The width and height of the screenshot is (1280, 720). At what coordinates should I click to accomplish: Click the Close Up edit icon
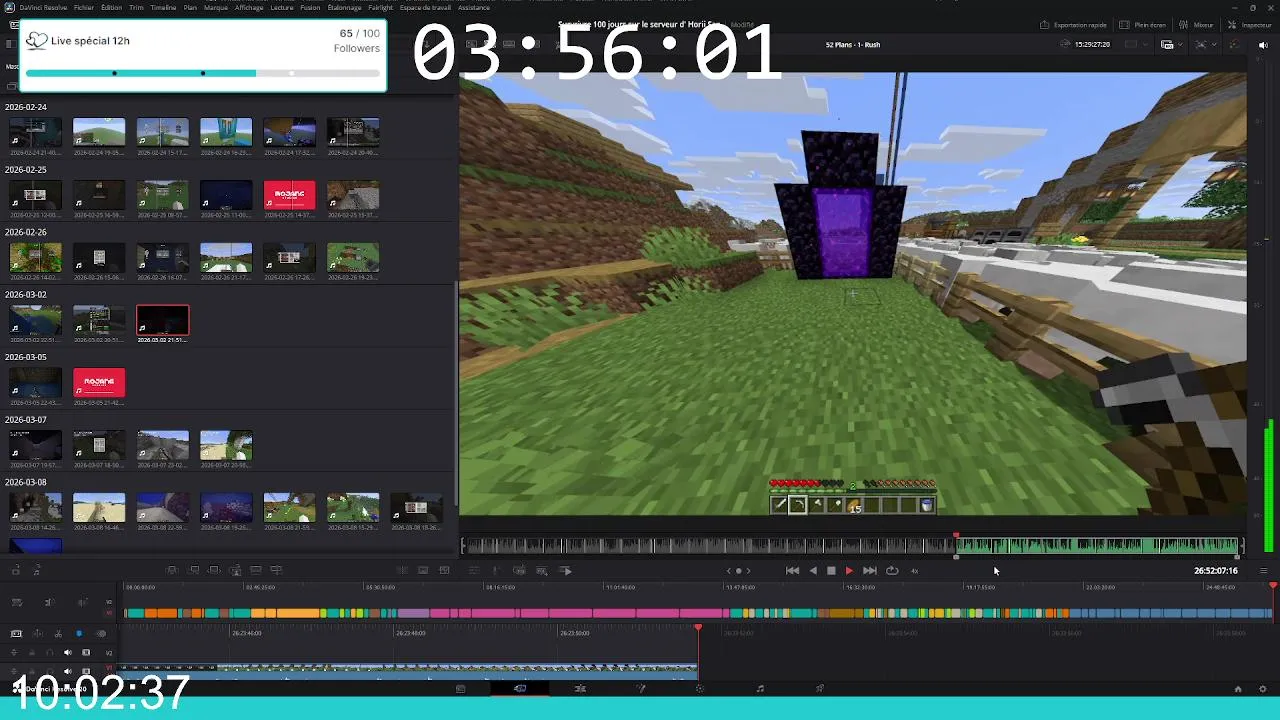pos(235,570)
